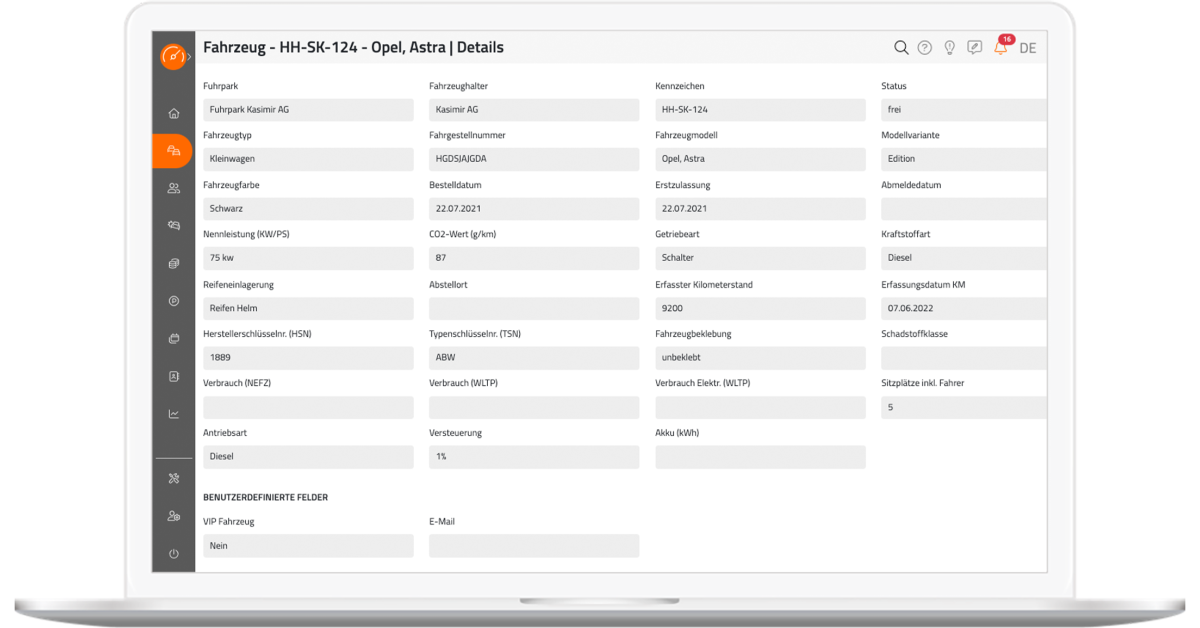Click the 'BENUTZERDEFINIERTE FELDER' heading
Image resolution: width=1200 pixels, height=628 pixels.
pos(265,497)
